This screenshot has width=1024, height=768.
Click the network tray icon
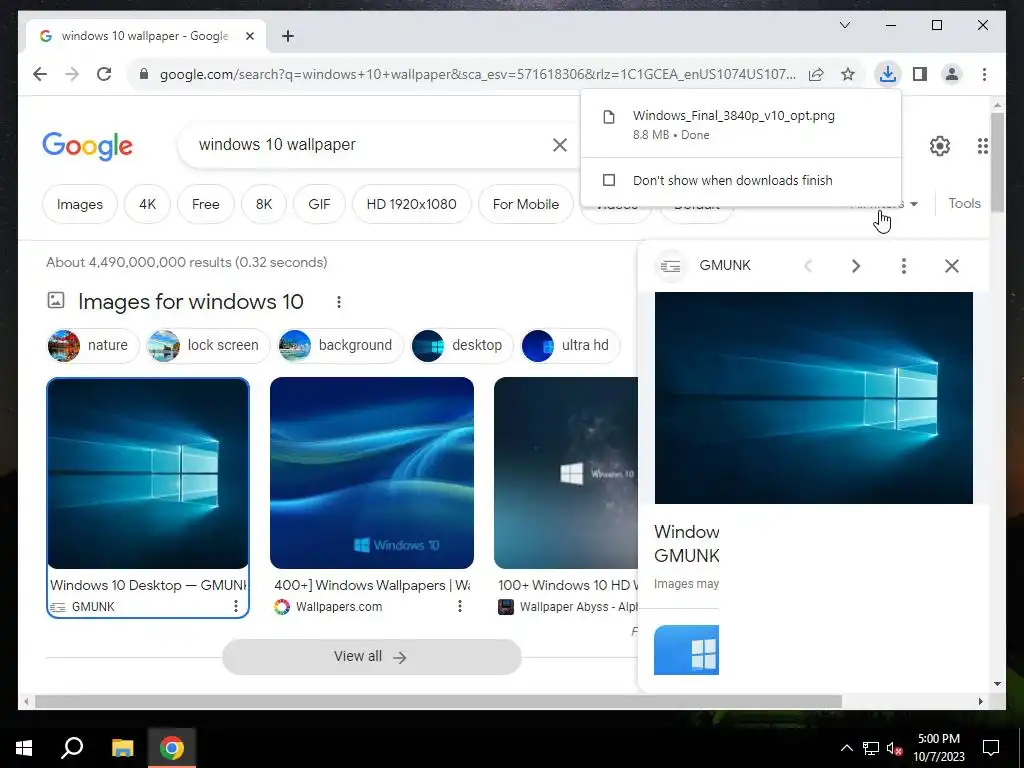point(871,748)
